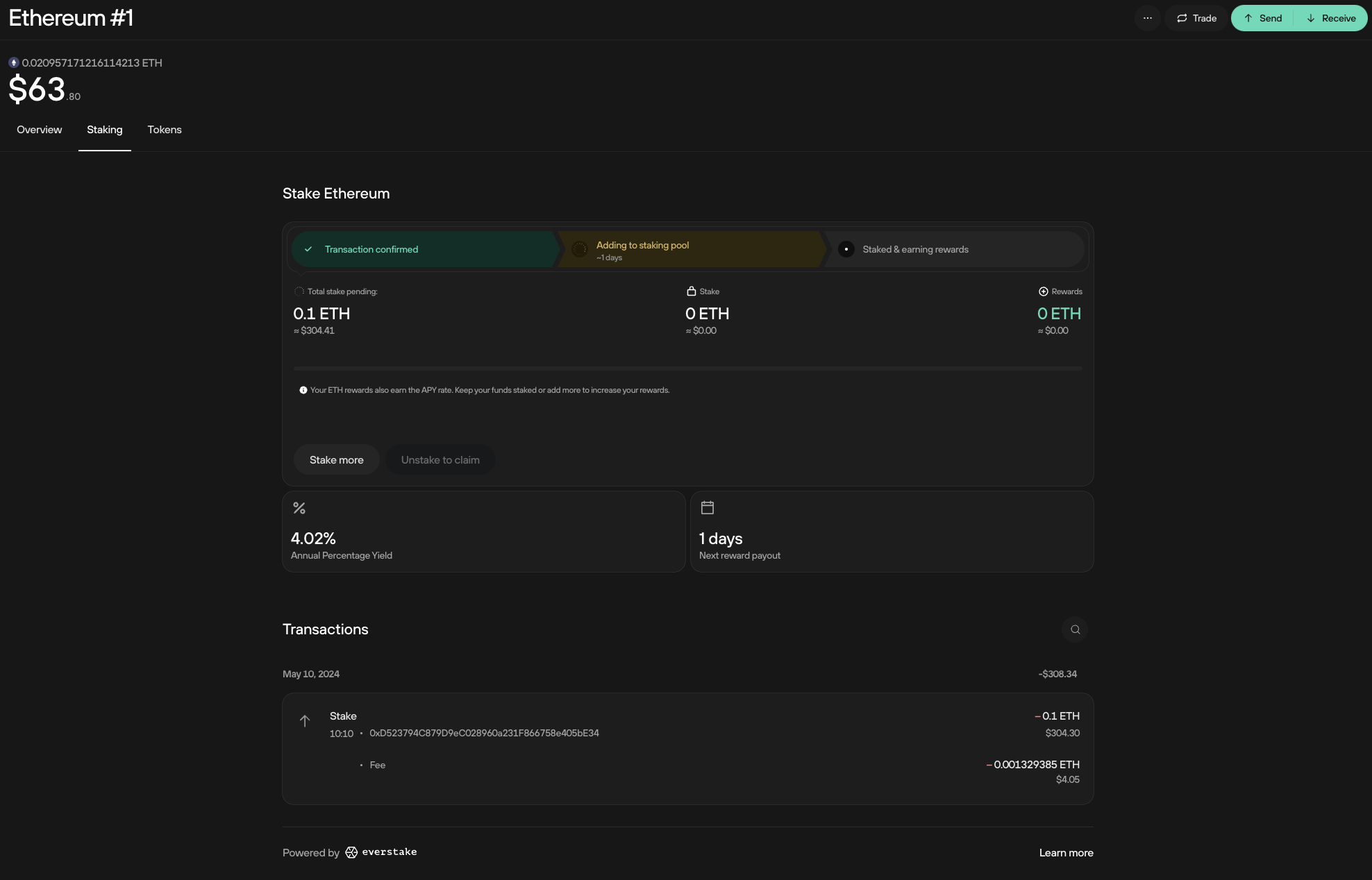Click the Stake more button
Image resolution: width=1372 pixels, height=880 pixels.
(x=337, y=460)
